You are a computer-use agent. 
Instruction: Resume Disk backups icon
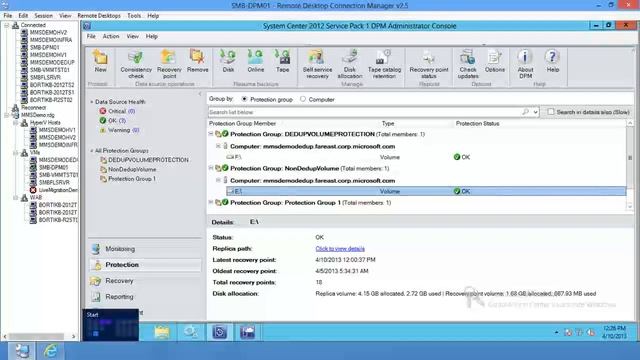click(228, 61)
